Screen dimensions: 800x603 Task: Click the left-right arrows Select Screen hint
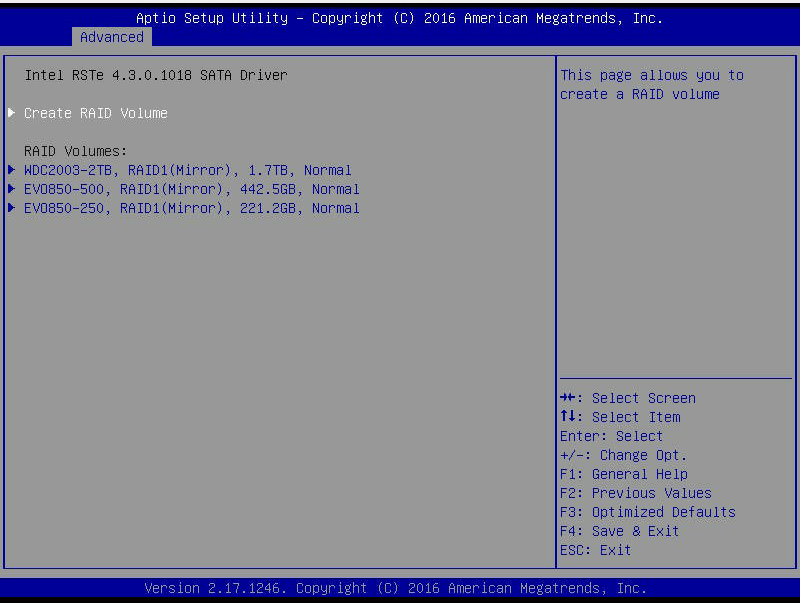click(628, 398)
